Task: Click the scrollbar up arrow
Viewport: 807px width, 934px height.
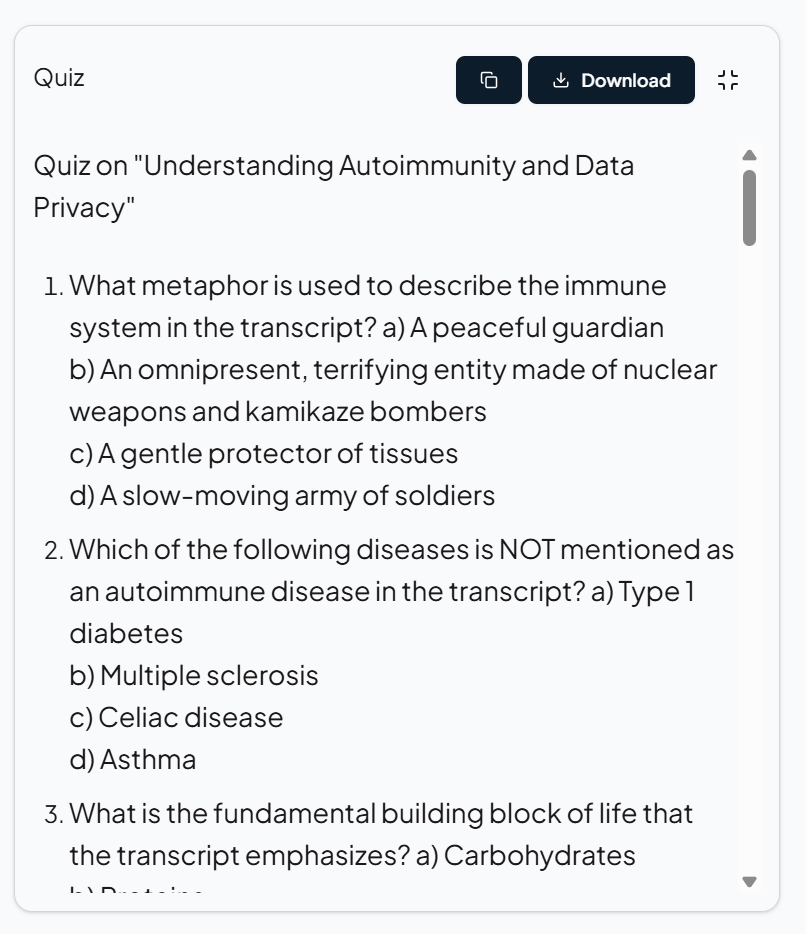Action: pyautogui.click(x=750, y=155)
